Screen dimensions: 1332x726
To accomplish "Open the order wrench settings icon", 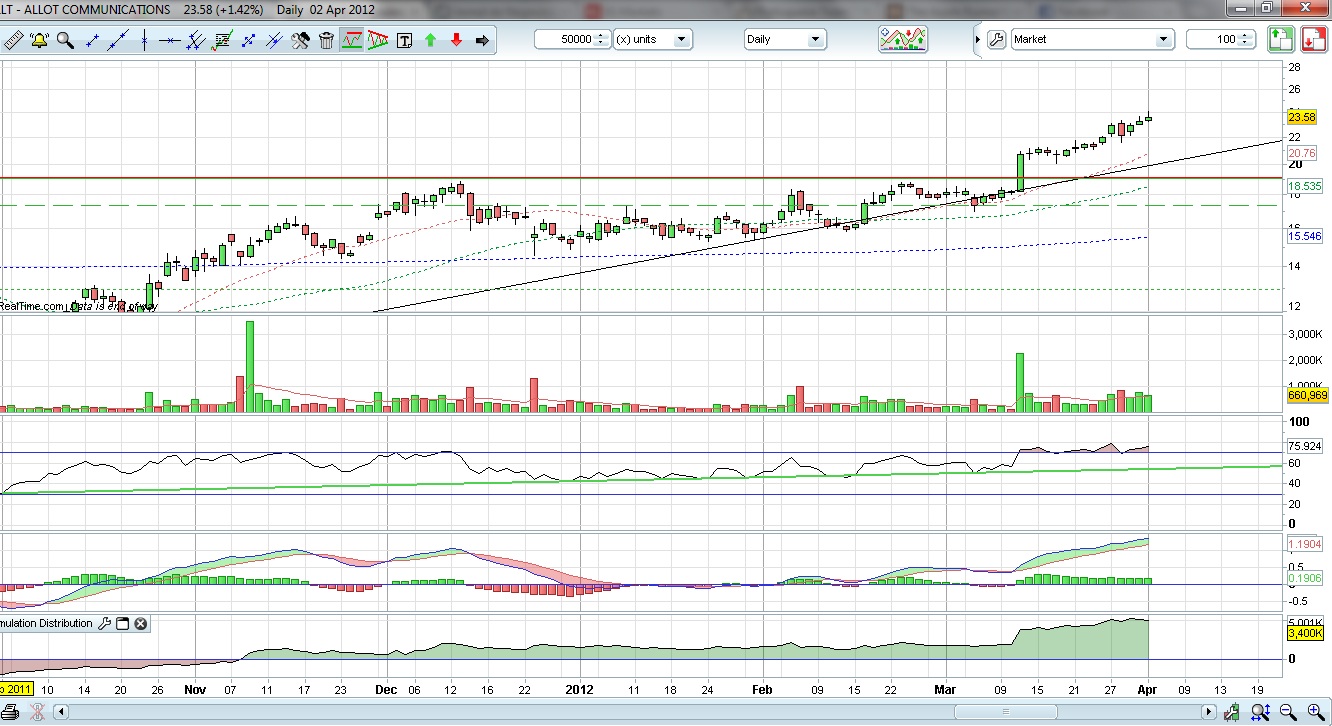I will pyautogui.click(x=995, y=39).
